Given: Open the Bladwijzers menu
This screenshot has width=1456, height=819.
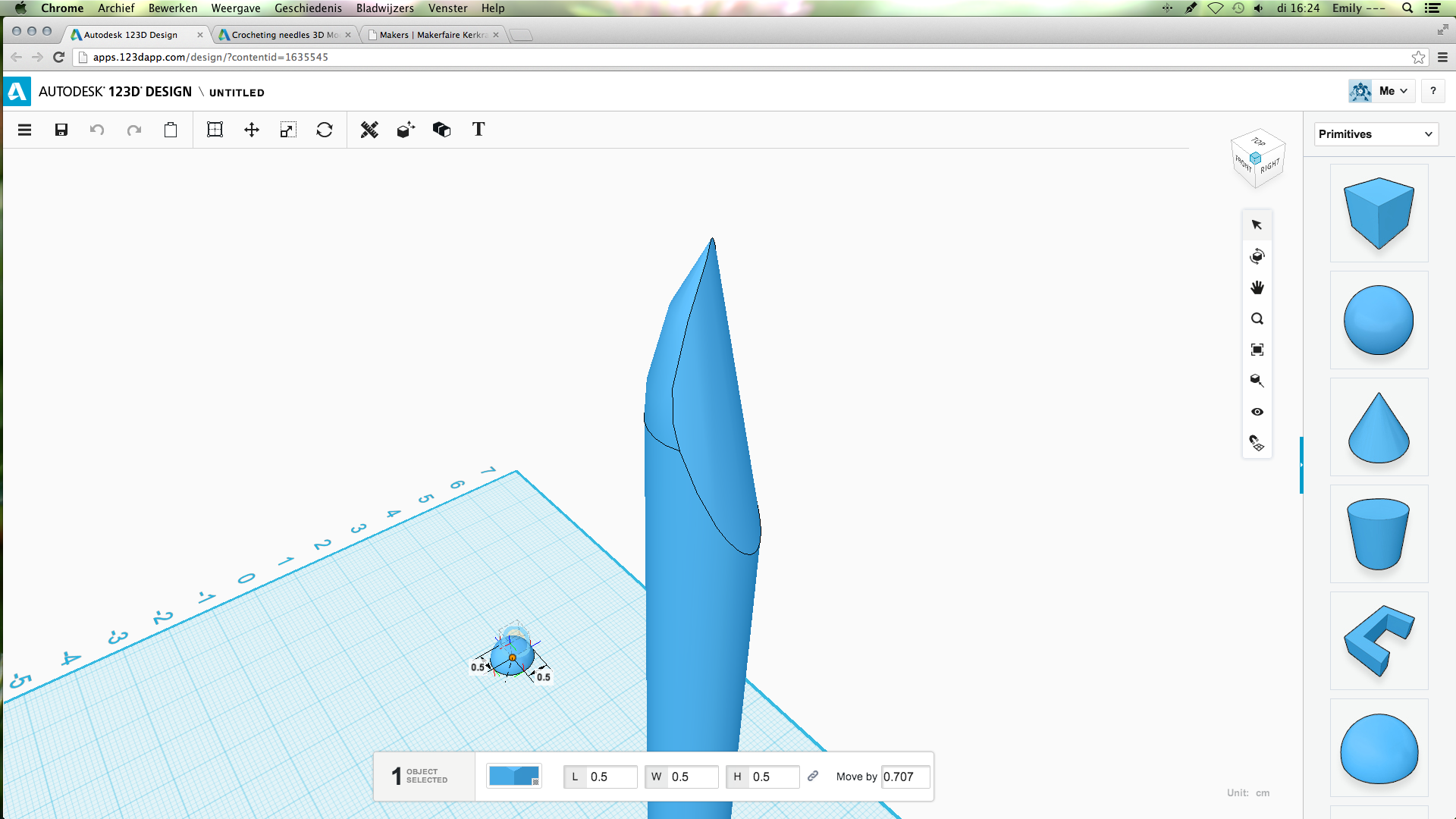Looking at the screenshot, I should 384,8.
